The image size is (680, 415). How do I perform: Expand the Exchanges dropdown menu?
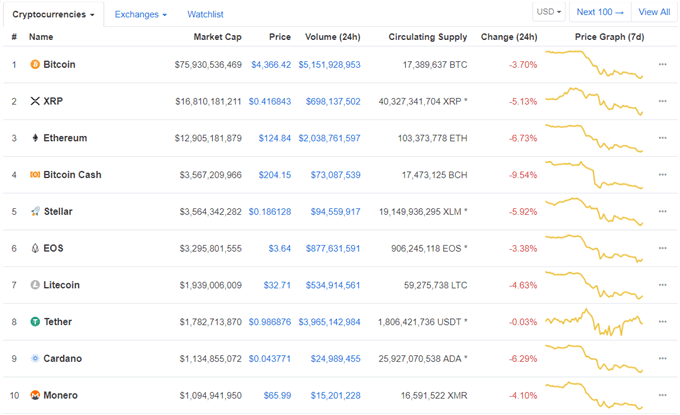click(141, 14)
